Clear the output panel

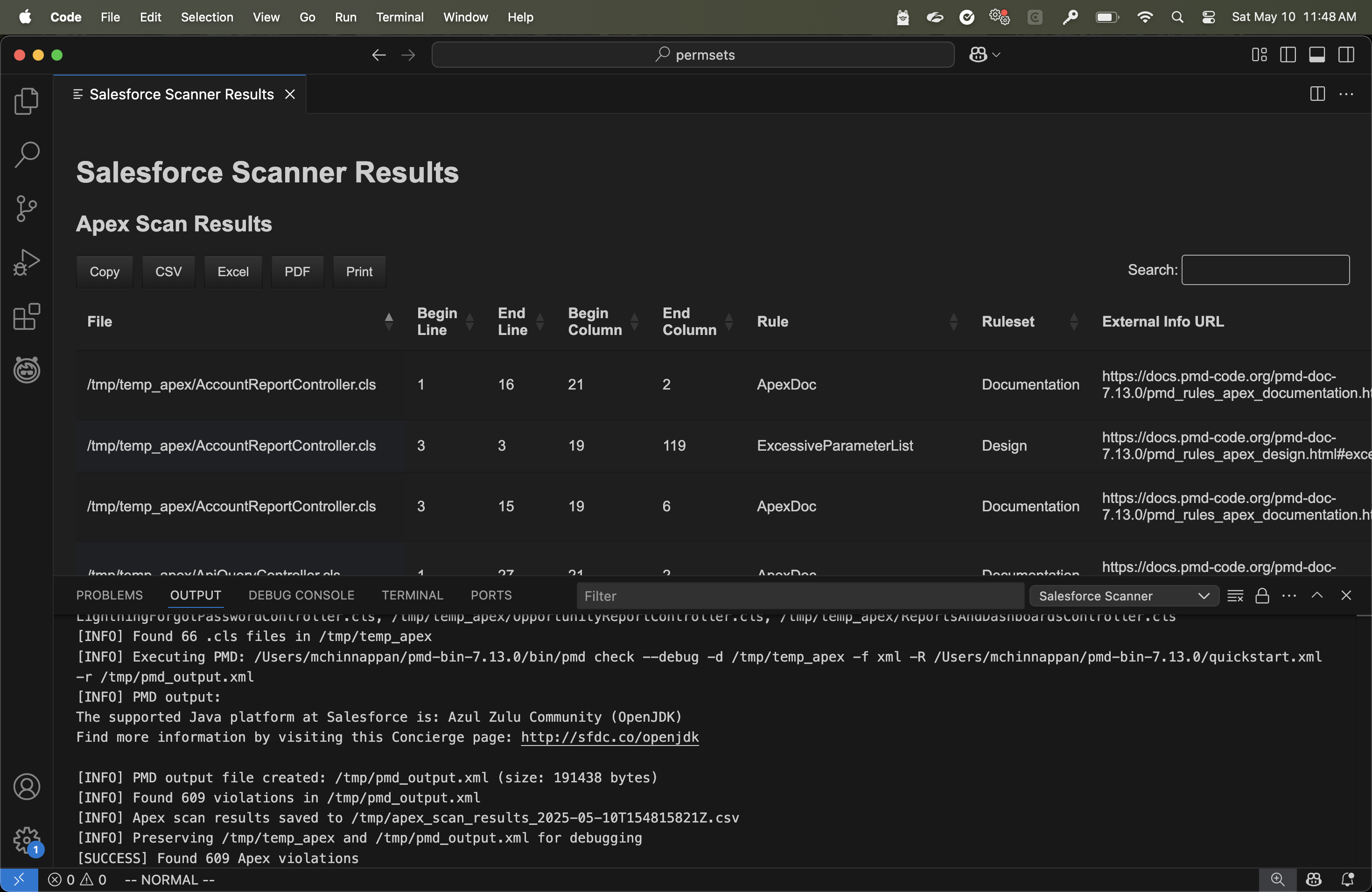pos(1235,596)
